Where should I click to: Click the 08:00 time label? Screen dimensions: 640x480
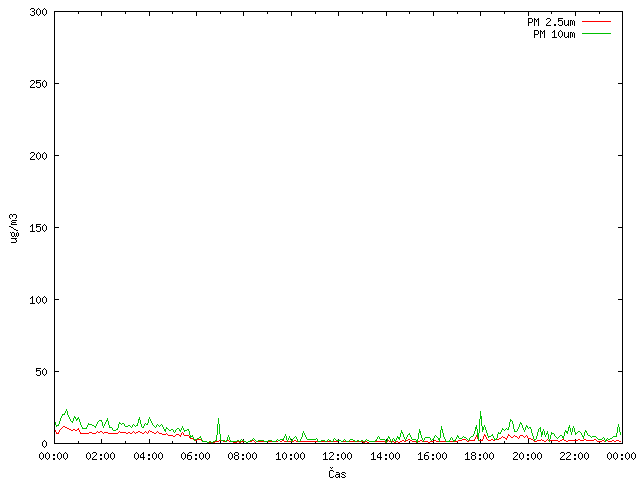(x=242, y=456)
